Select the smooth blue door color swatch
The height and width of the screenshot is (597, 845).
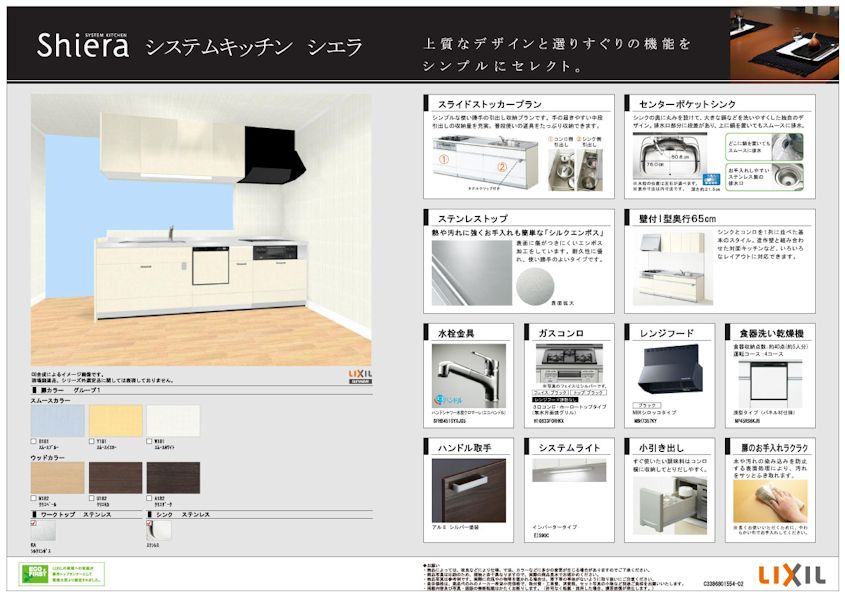pyautogui.click(x=58, y=421)
